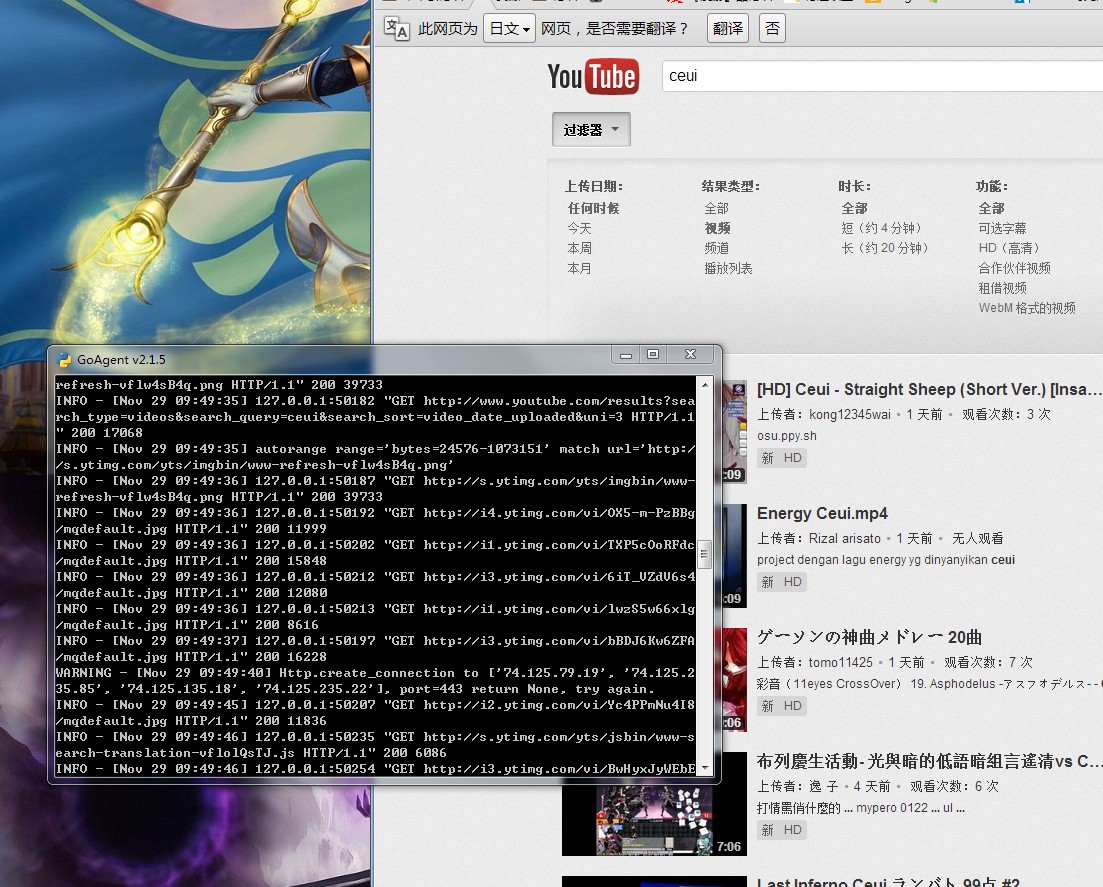Open uploader kong12345wai channel
1103x887 pixels.
point(849,414)
